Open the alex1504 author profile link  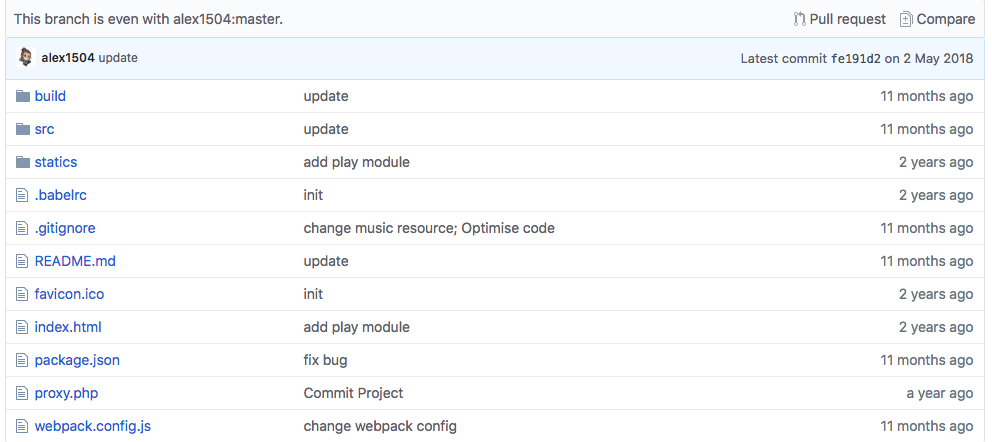tap(68, 58)
